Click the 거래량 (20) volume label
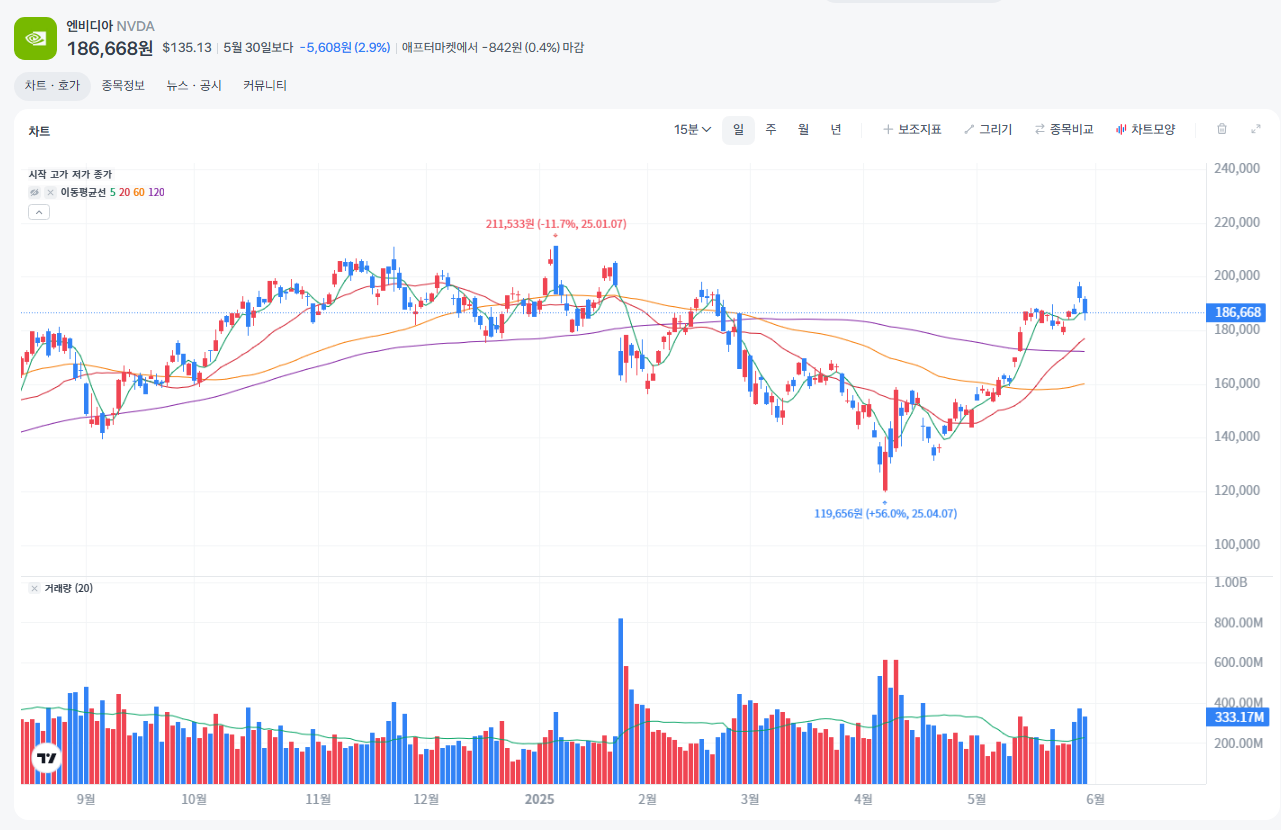1281x830 pixels. coord(69,588)
